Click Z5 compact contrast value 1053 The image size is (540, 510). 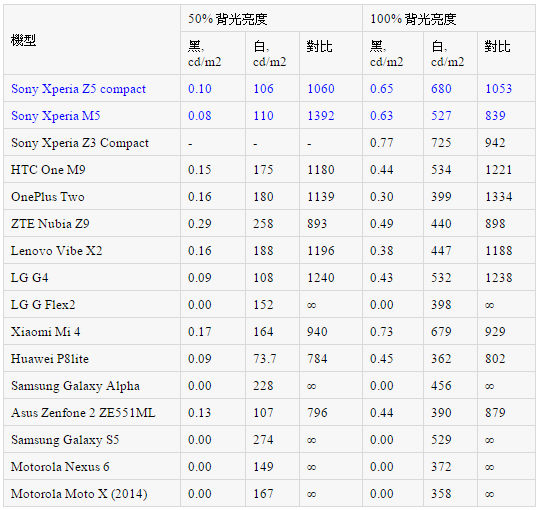click(x=499, y=89)
